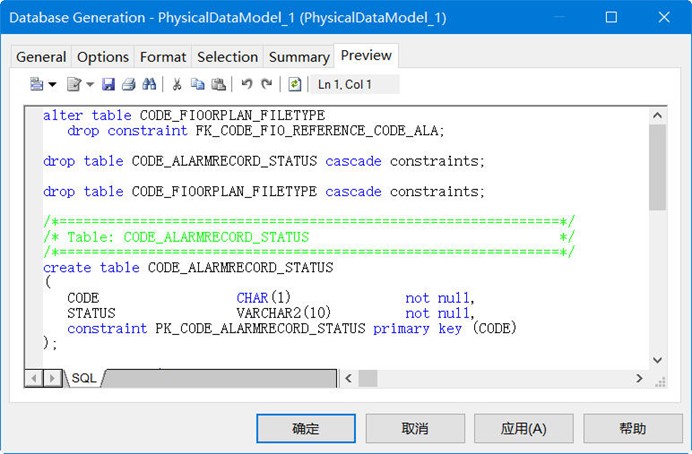The width and height of the screenshot is (692, 454).
Task: Click the vertical scrollbar thumb
Action: tap(657, 167)
